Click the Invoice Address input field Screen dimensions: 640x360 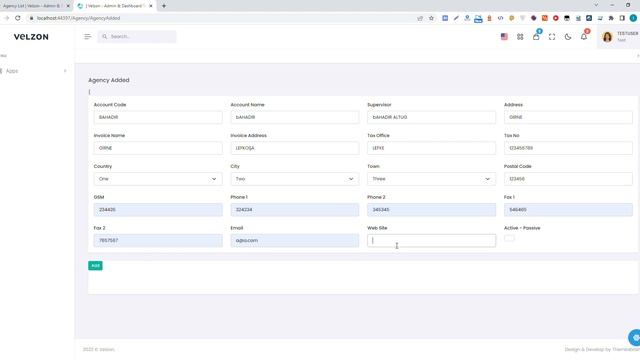click(295, 148)
